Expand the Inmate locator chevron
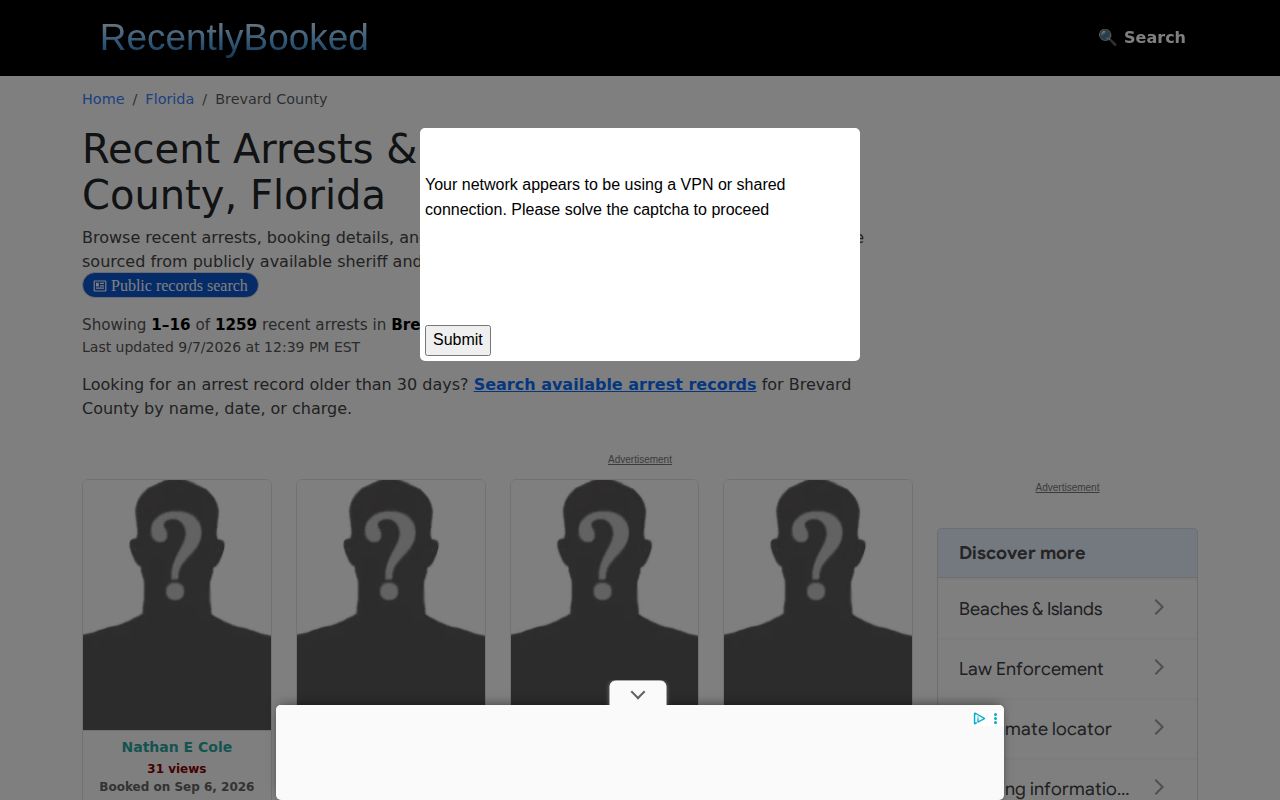 pos(1159,727)
